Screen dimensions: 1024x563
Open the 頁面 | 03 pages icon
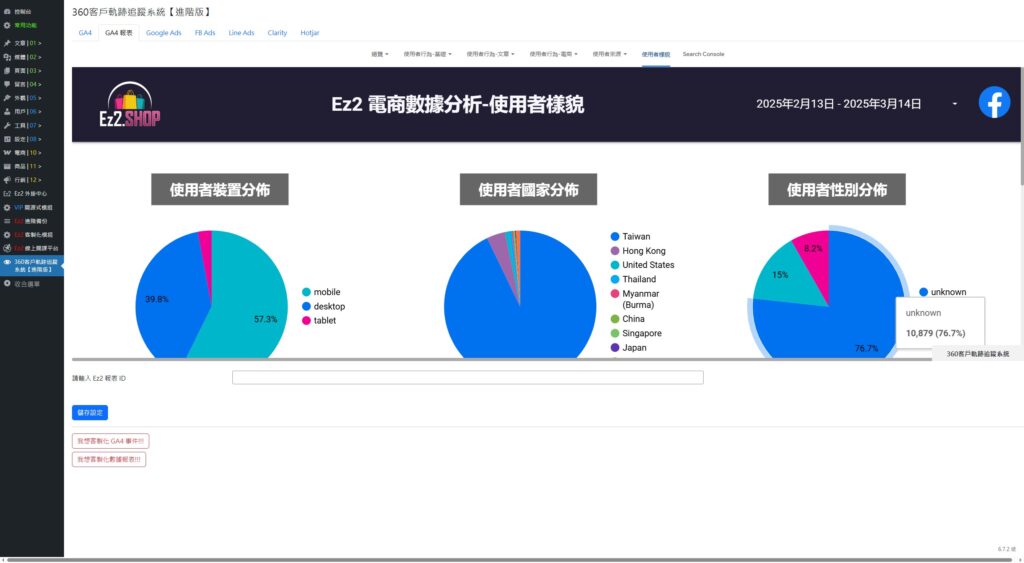(7, 71)
